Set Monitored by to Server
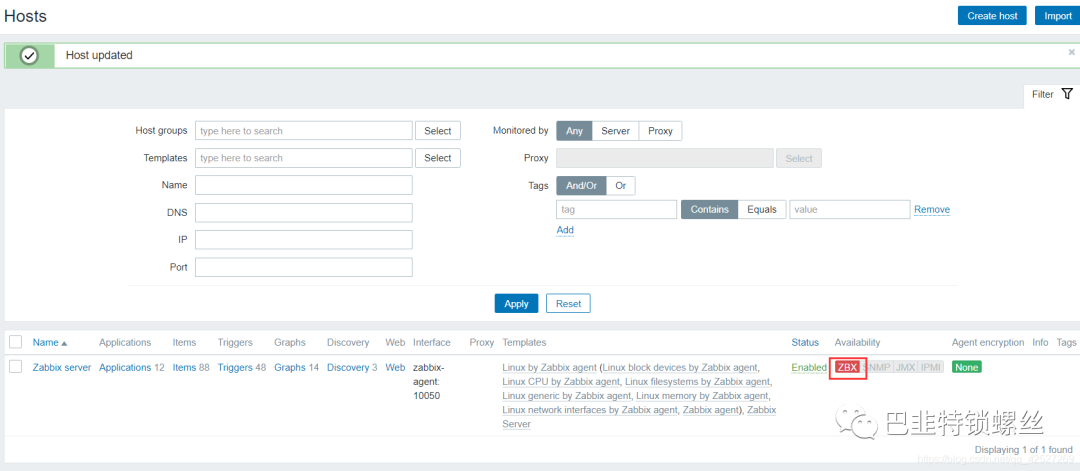This screenshot has width=1080, height=471. (615, 131)
